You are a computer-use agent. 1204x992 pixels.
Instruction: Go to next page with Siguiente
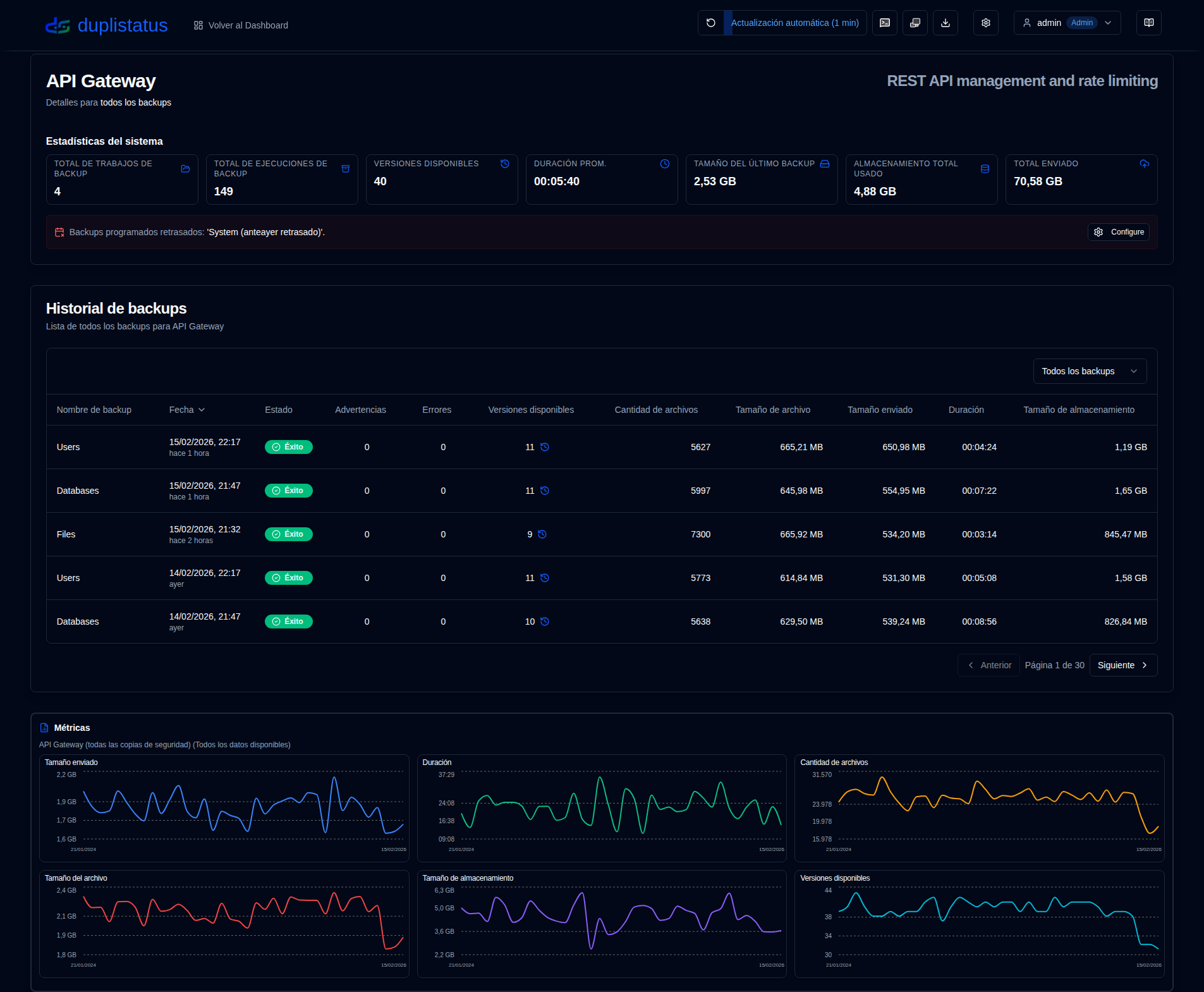tap(1123, 665)
